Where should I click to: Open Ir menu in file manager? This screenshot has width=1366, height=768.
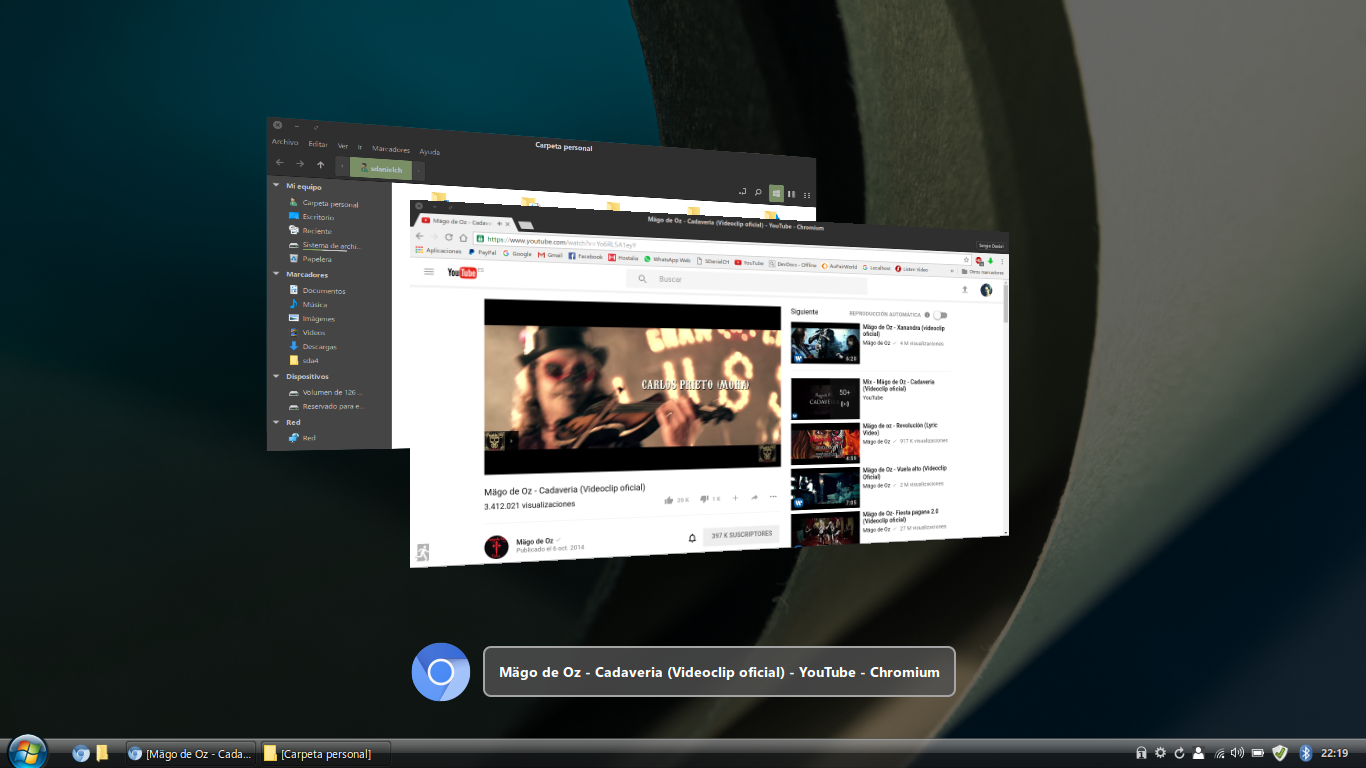point(360,147)
